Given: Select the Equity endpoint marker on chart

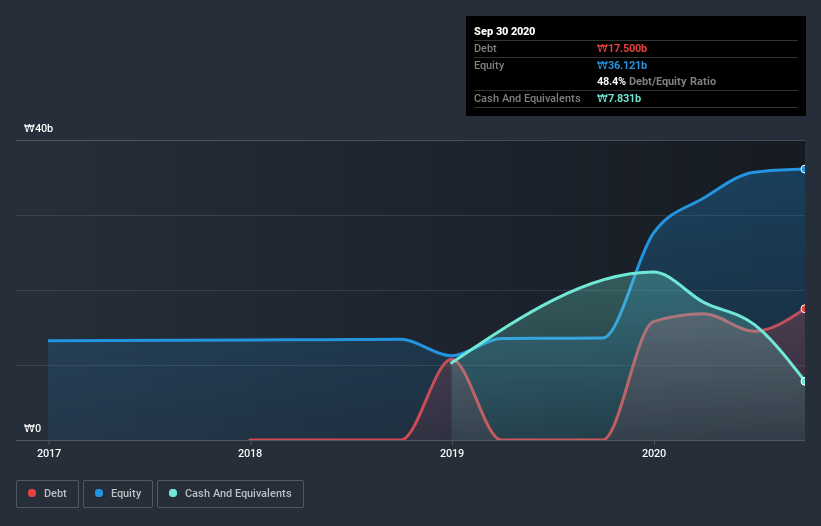Looking at the screenshot, I should [x=804, y=169].
